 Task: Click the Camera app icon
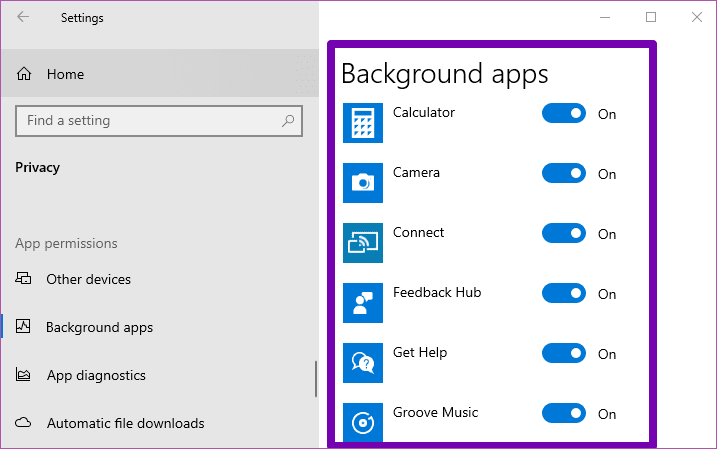click(363, 182)
